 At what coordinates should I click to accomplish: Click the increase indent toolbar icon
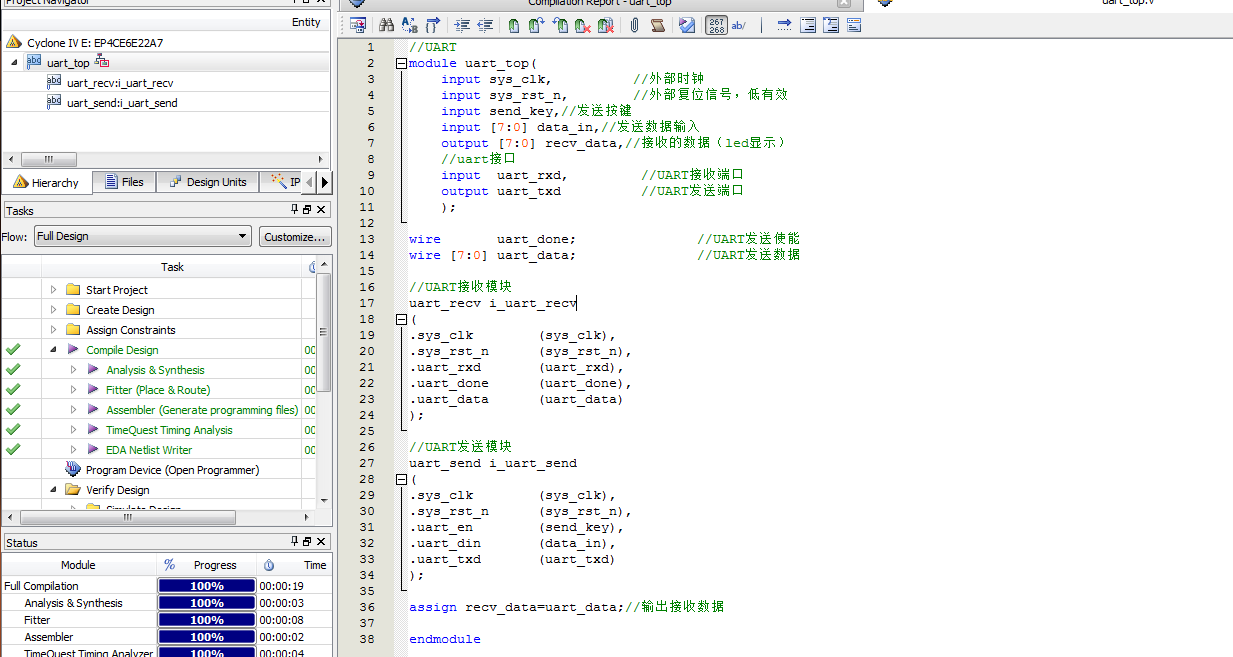461,25
